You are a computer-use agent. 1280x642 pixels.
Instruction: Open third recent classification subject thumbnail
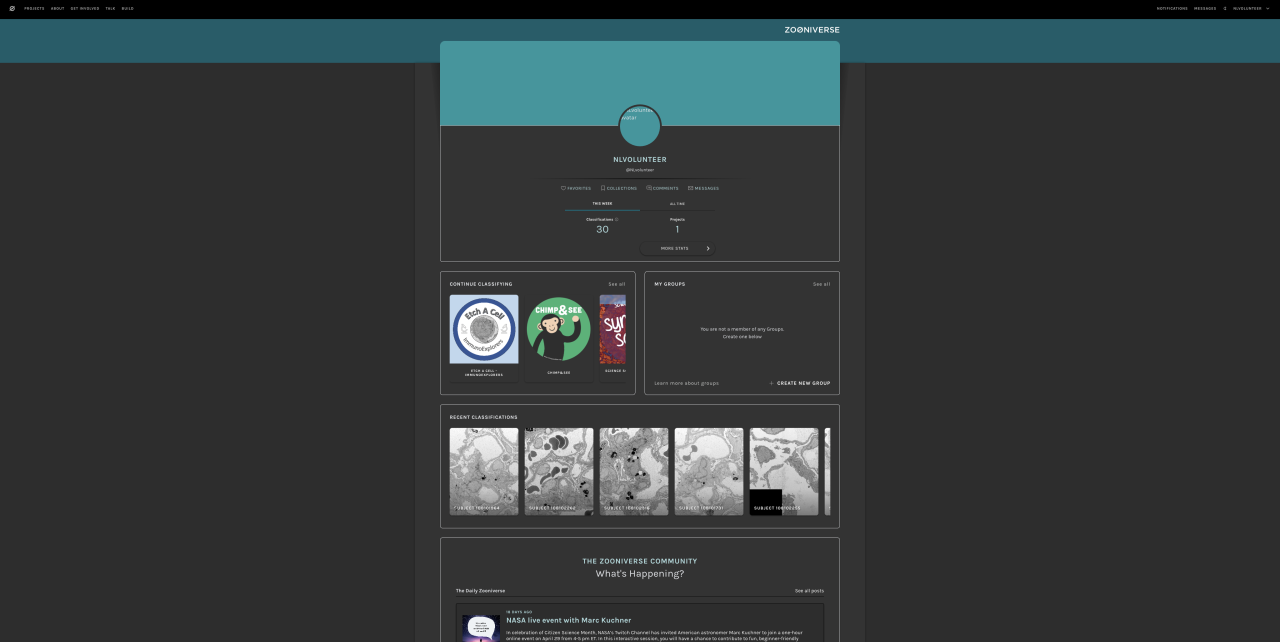[634, 472]
